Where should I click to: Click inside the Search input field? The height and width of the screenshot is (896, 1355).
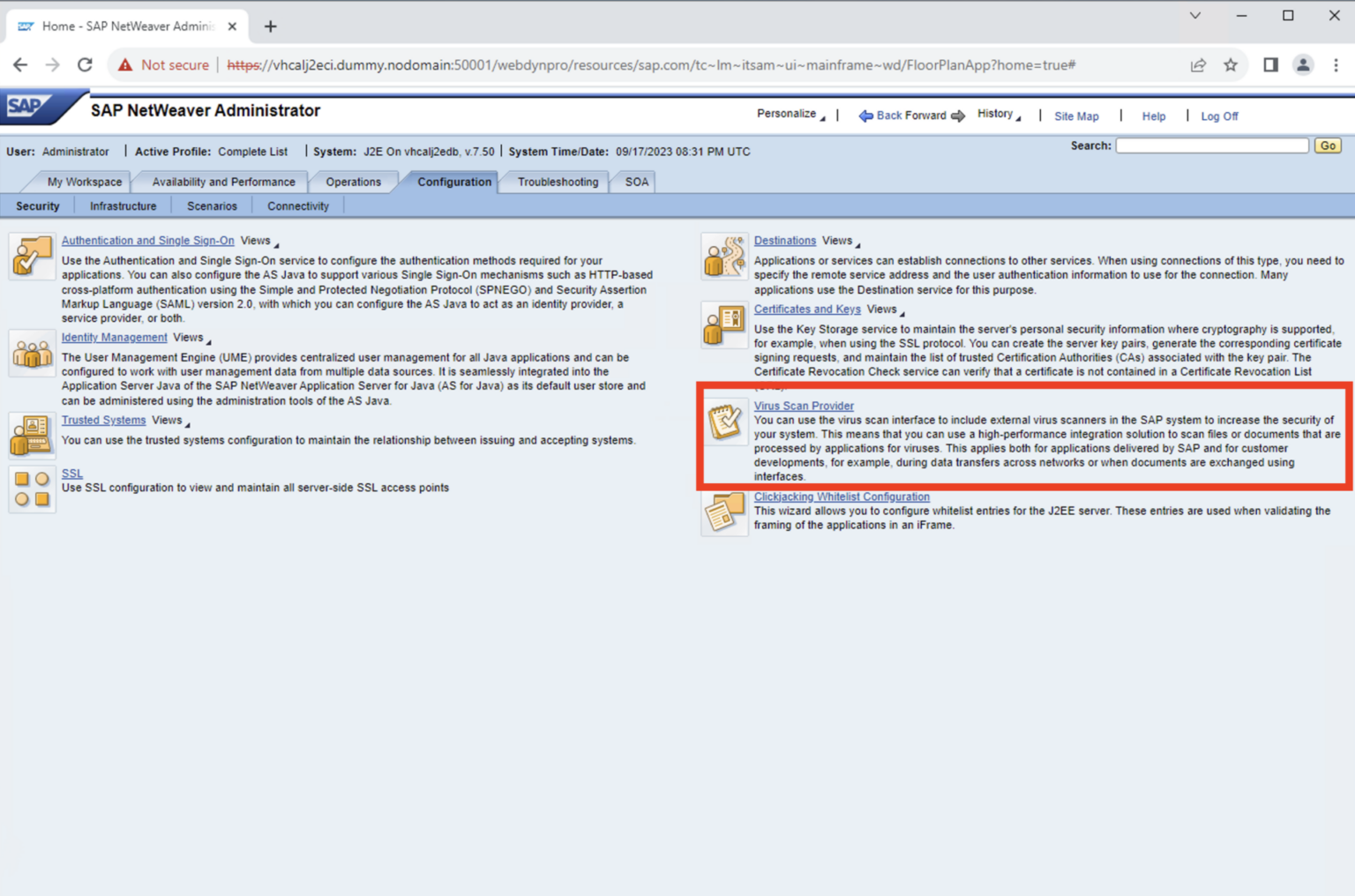pyautogui.click(x=1211, y=145)
